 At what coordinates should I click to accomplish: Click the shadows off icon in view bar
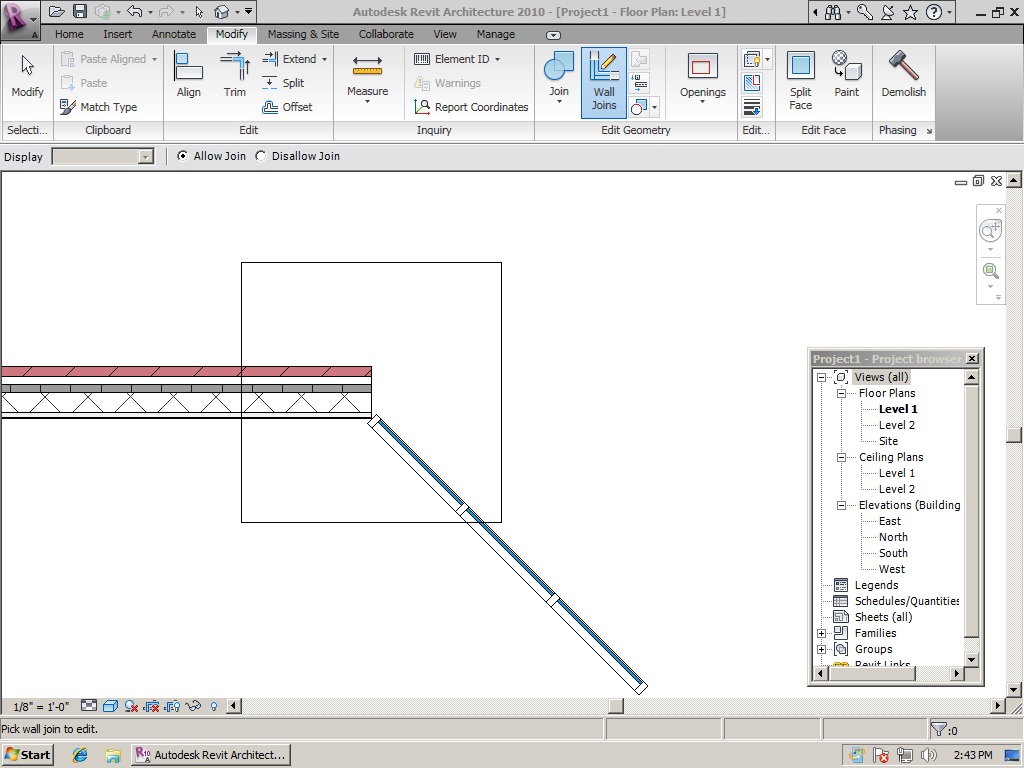coord(131,706)
